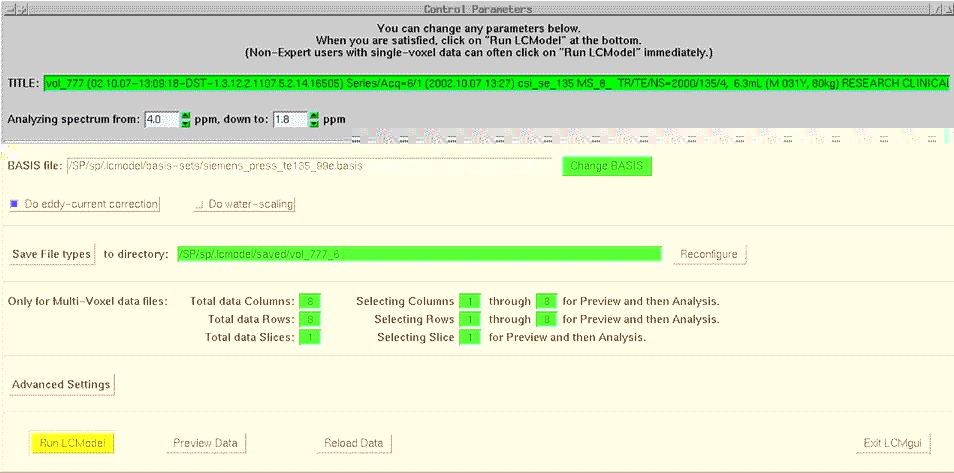Click the spectrum start ppm field showing 4.0
This screenshot has height=473, width=954.
pos(161,119)
